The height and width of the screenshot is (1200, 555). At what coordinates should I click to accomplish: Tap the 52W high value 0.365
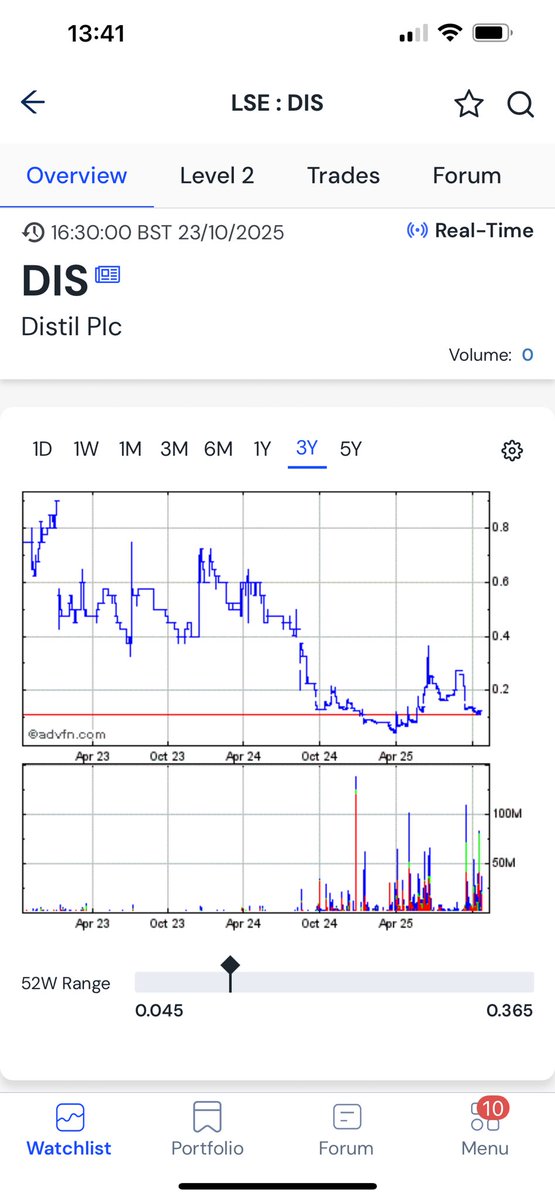[510, 1011]
